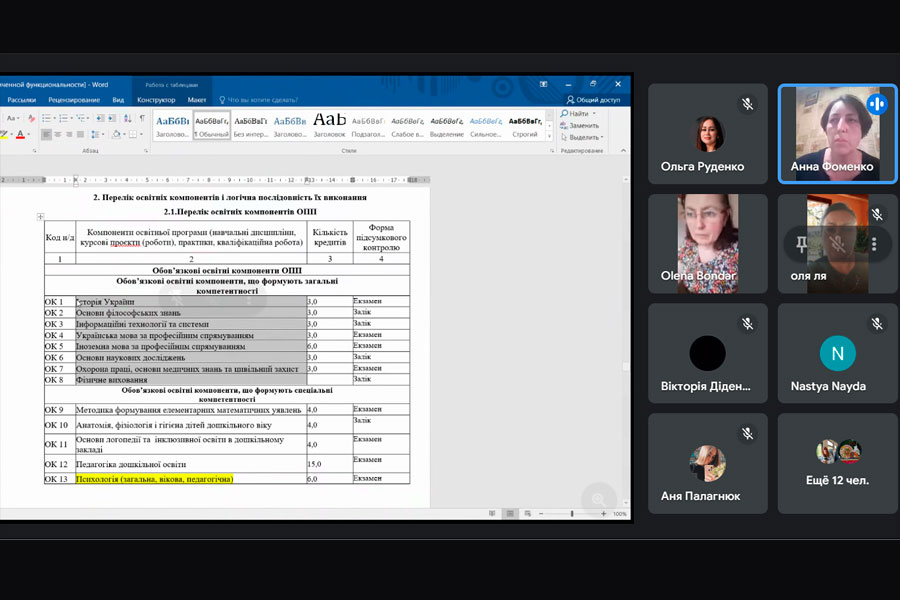This screenshot has width=900, height=600.
Task: Switch to the Макет table tab
Action: tap(197, 100)
